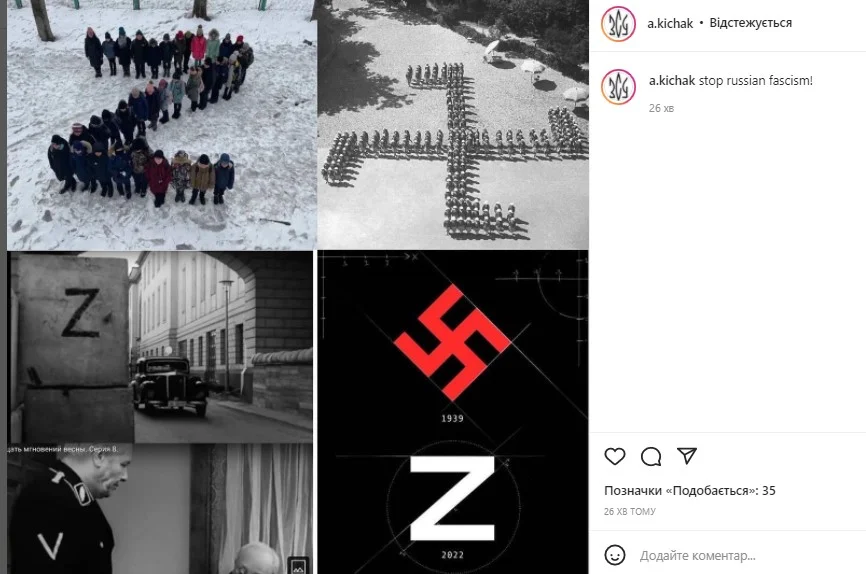This screenshot has height=574, width=866.
Task: Open the a.kichak avatar in the post header
Action: pyautogui.click(x=619, y=23)
